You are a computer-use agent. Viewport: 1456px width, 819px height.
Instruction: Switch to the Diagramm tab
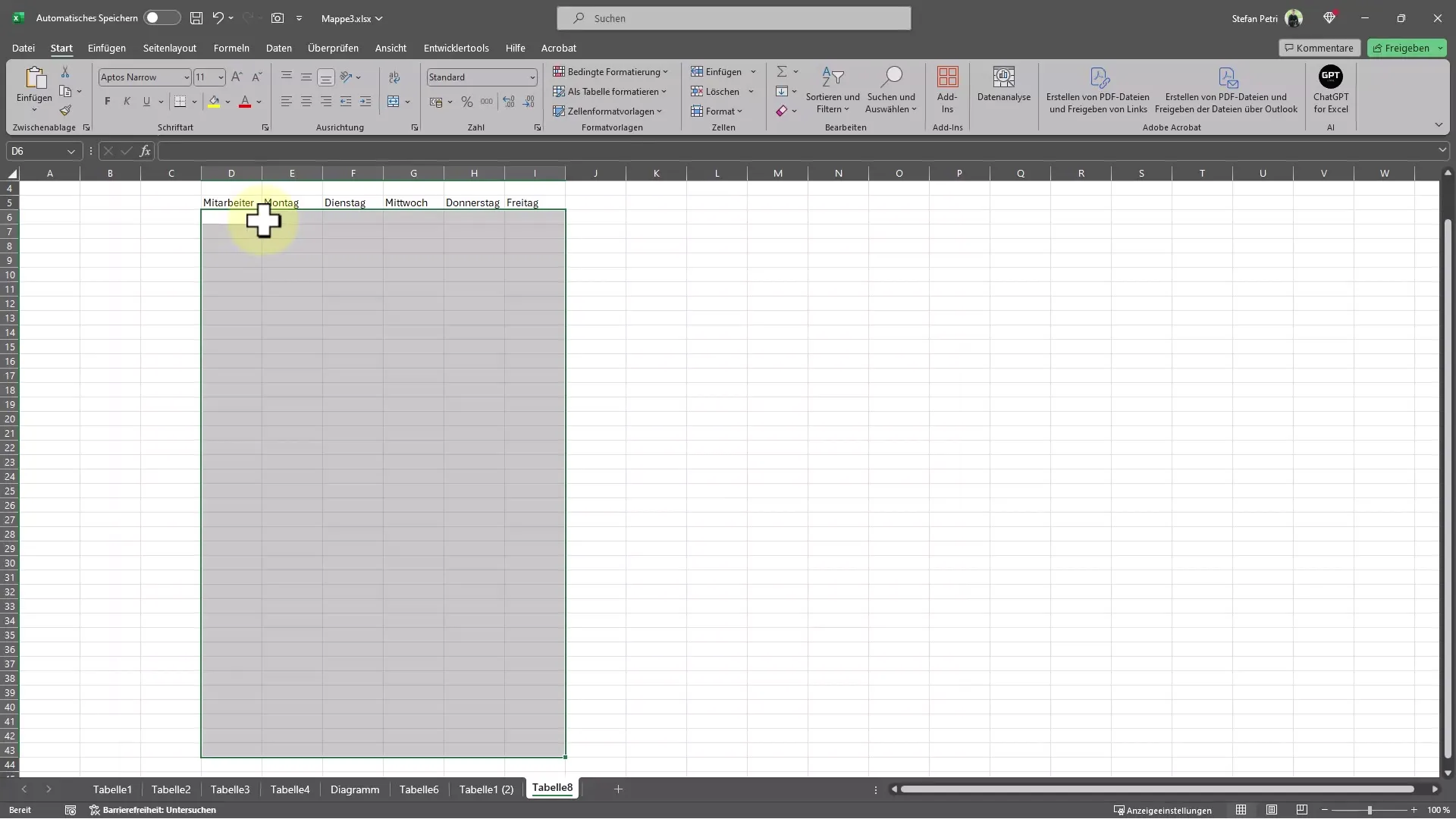click(x=353, y=788)
